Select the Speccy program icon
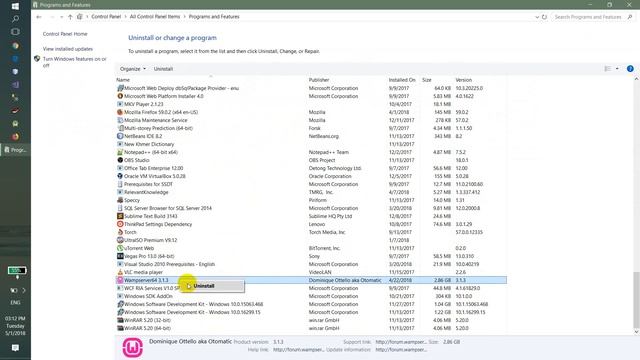This screenshot has width=640, height=360. click(120, 200)
